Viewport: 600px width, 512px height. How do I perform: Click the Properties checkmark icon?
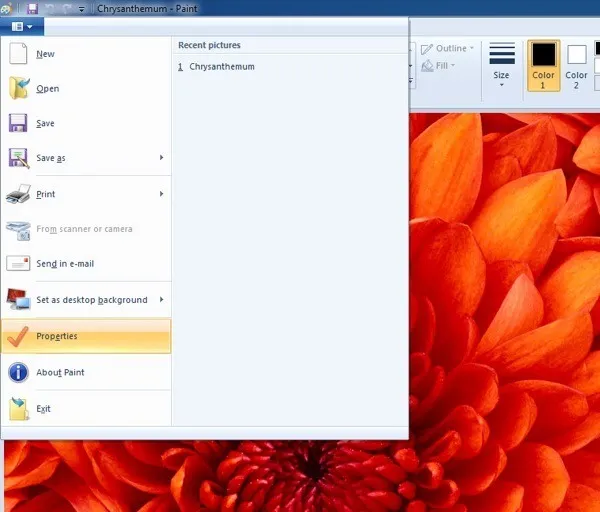coord(18,336)
